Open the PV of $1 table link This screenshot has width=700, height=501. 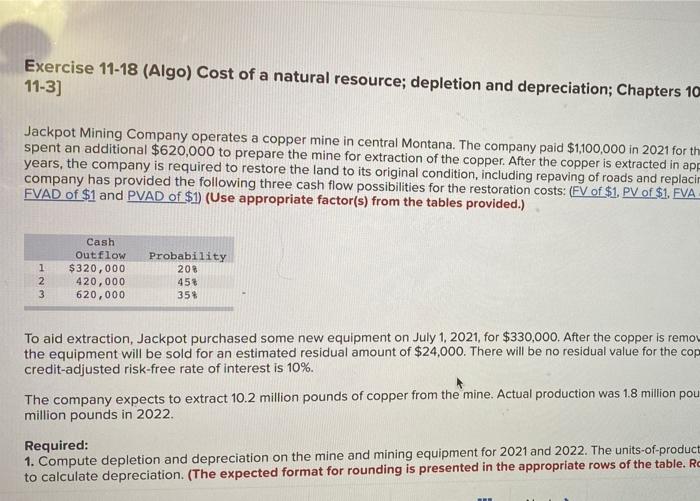(645, 192)
